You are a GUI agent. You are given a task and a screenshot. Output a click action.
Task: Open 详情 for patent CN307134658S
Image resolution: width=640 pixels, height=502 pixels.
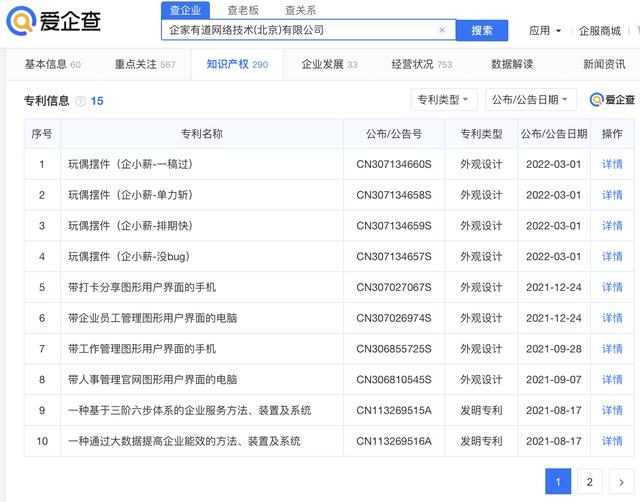[612, 195]
